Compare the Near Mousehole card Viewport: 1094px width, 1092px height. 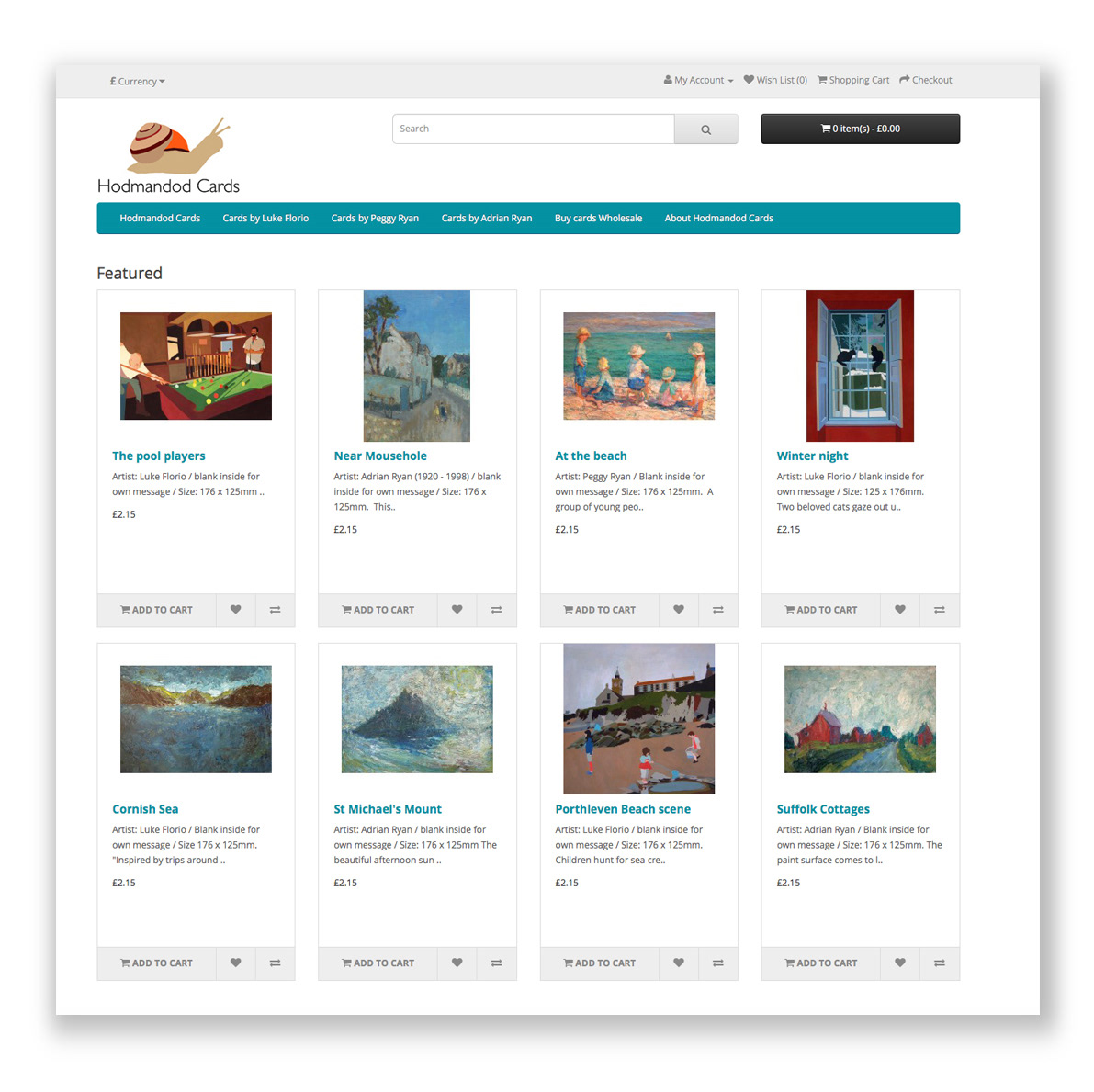click(497, 610)
